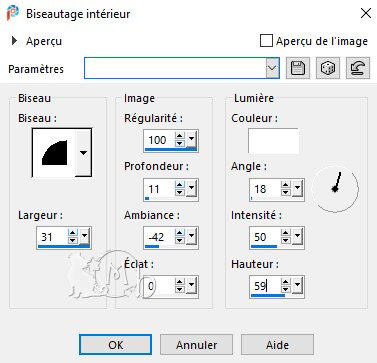Open the Régularité slider dropdown arrow
377x363 pixels.
(x=191, y=139)
